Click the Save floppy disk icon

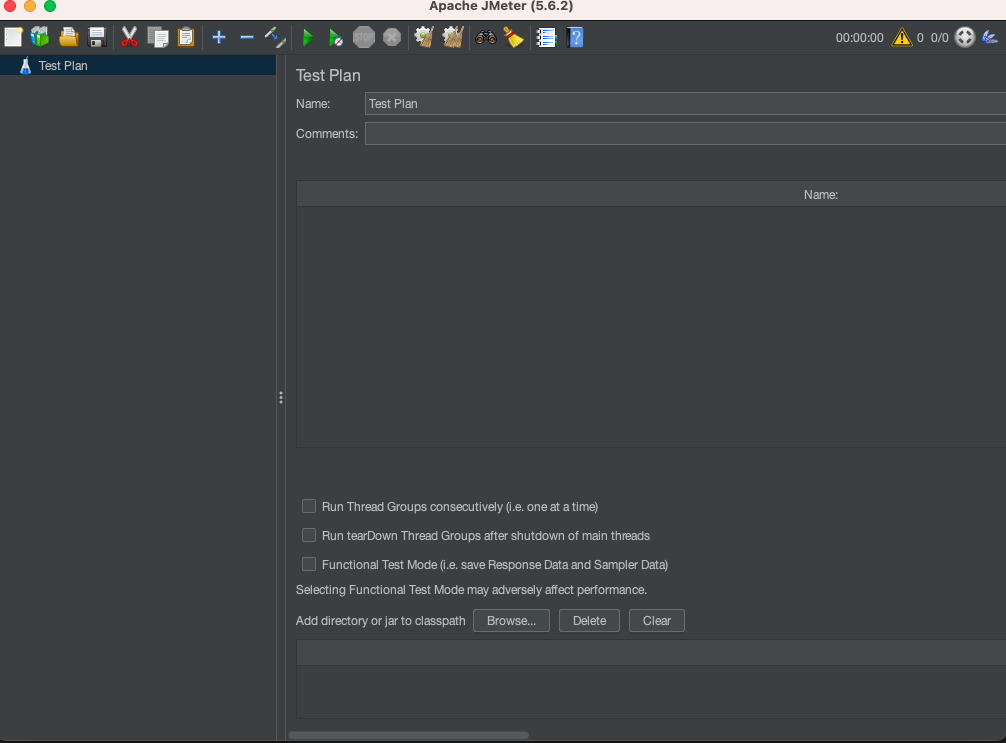click(97, 37)
